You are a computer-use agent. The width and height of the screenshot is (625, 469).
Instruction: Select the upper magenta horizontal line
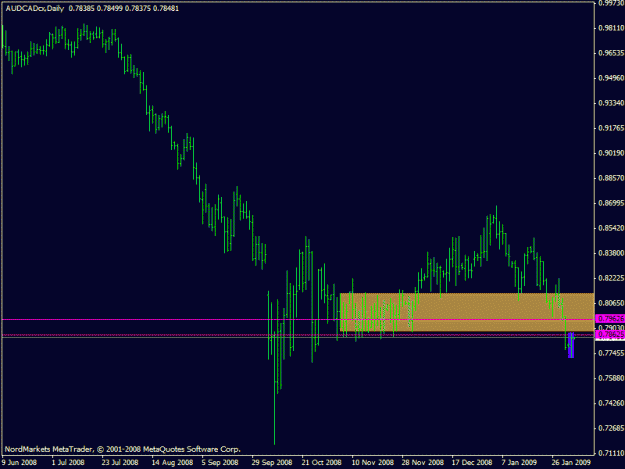tap(298, 320)
